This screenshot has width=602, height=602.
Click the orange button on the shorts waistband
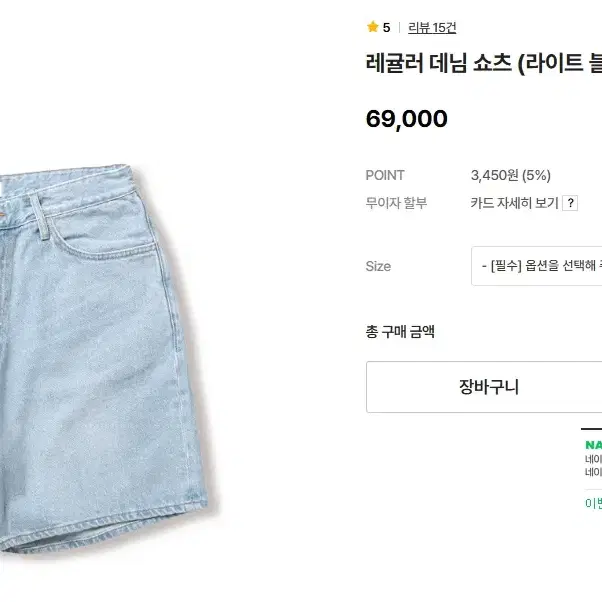[2, 215]
